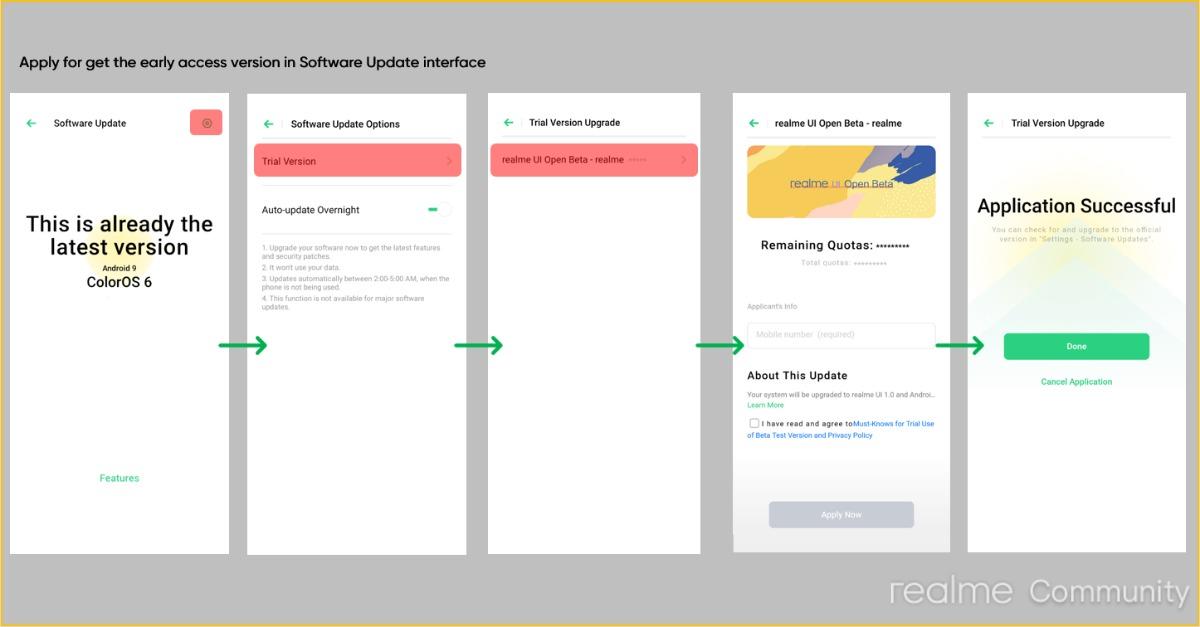Tap the Apply Now button
The image size is (1200, 627).
841,515
